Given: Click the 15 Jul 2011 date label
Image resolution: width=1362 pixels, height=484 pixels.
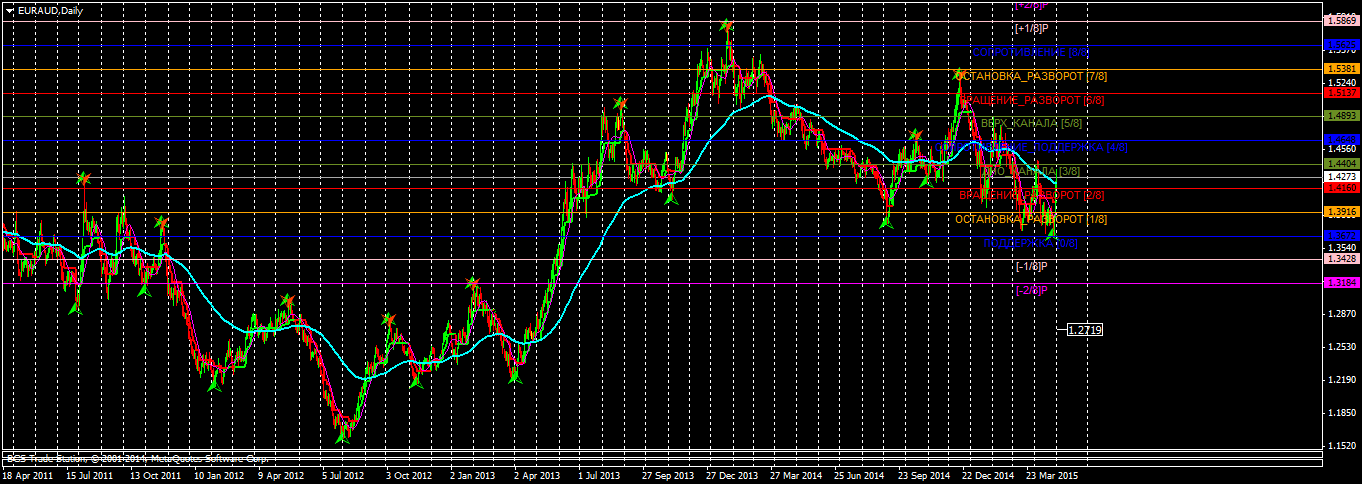Looking at the screenshot, I should (91, 476).
